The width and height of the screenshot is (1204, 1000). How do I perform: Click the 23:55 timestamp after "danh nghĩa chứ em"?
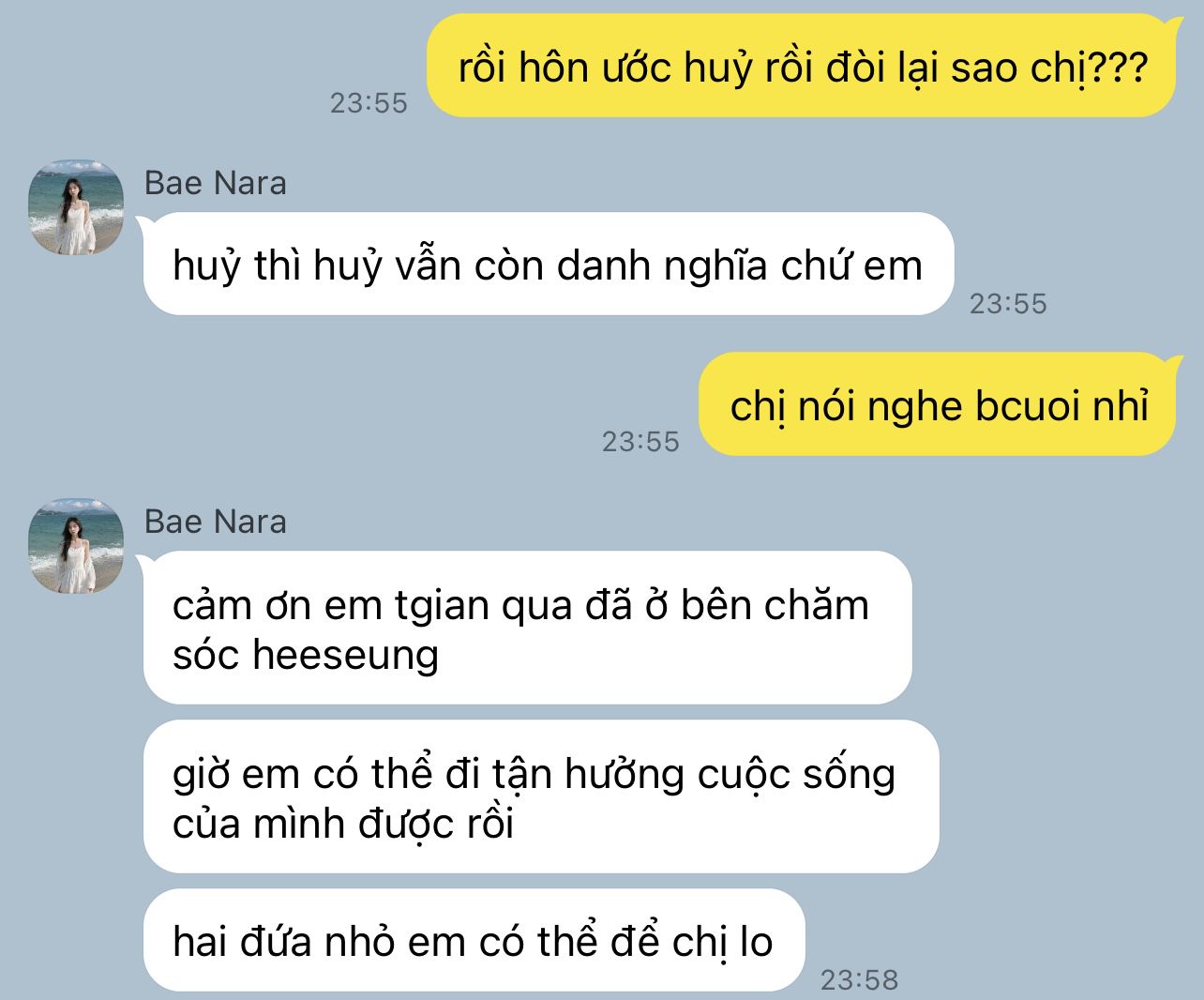(x=1008, y=304)
